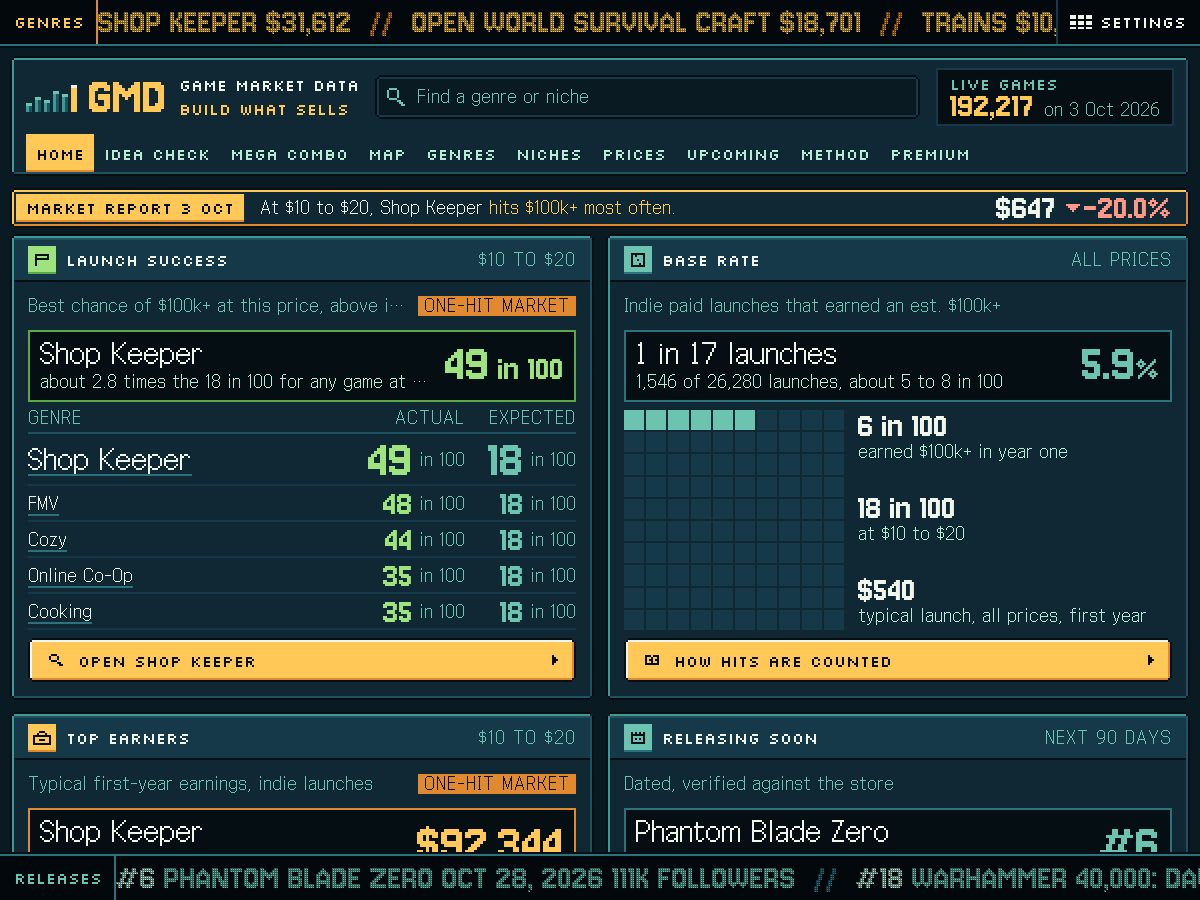Open the Home tab
1200x900 pixels.
(x=60, y=154)
